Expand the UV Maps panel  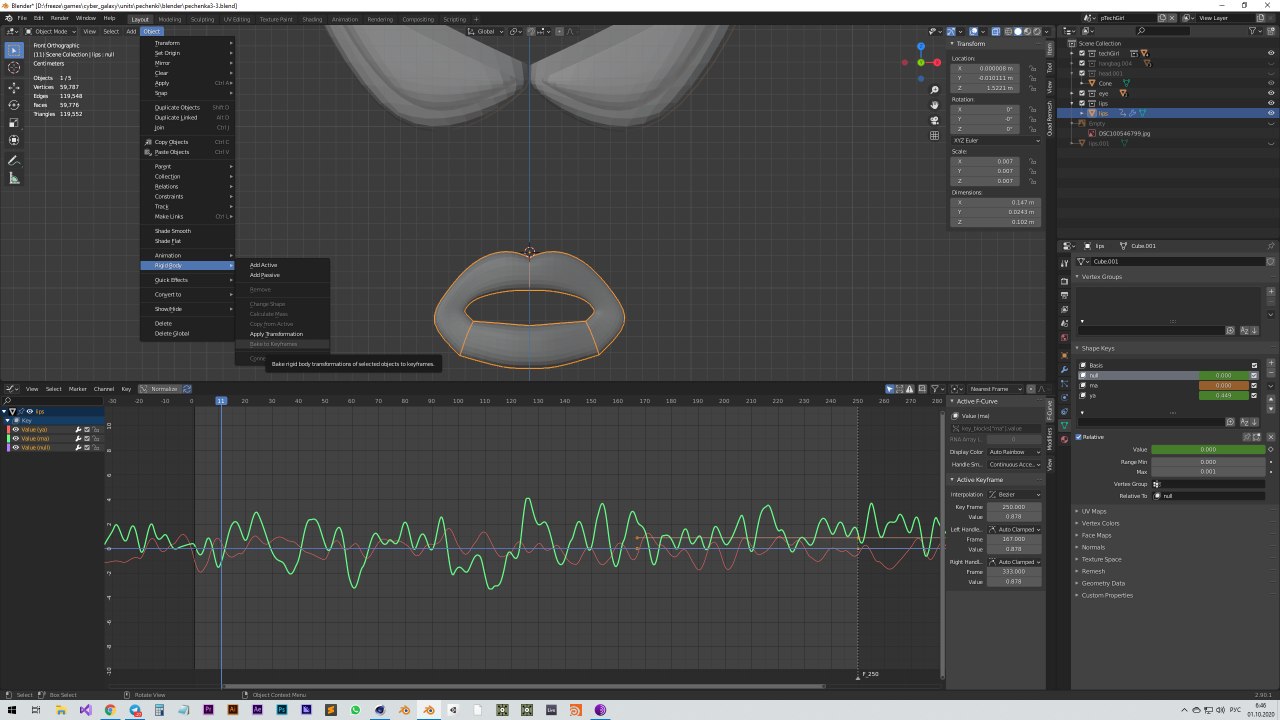[x=1094, y=511]
